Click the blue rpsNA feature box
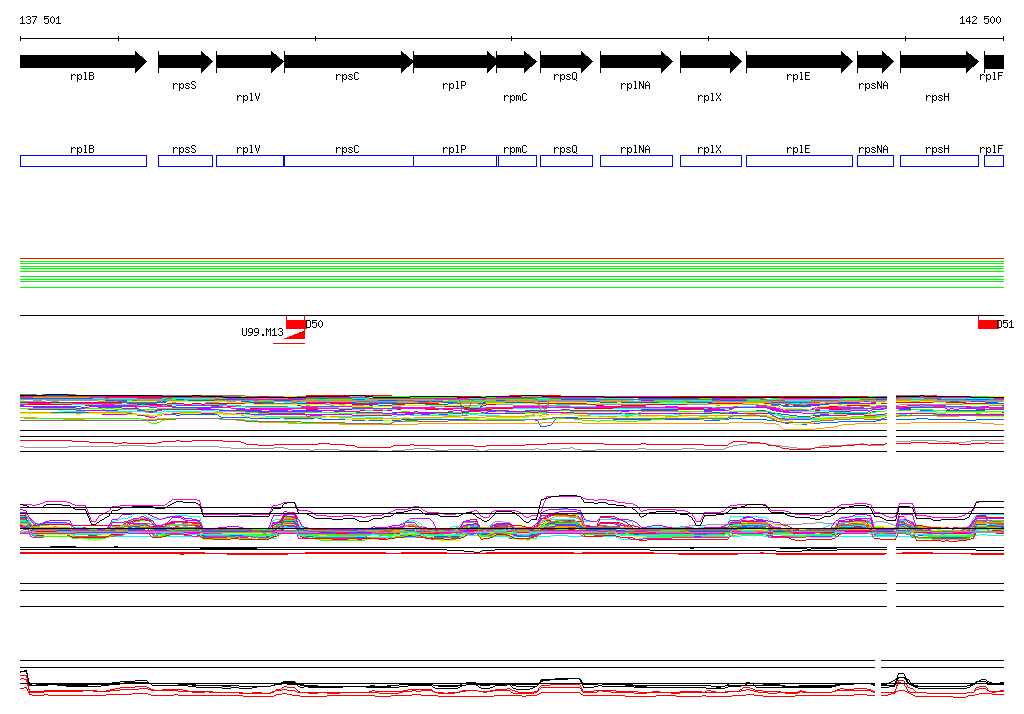Image resolution: width=1024 pixels, height=714 pixels. pyautogui.click(x=875, y=161)
